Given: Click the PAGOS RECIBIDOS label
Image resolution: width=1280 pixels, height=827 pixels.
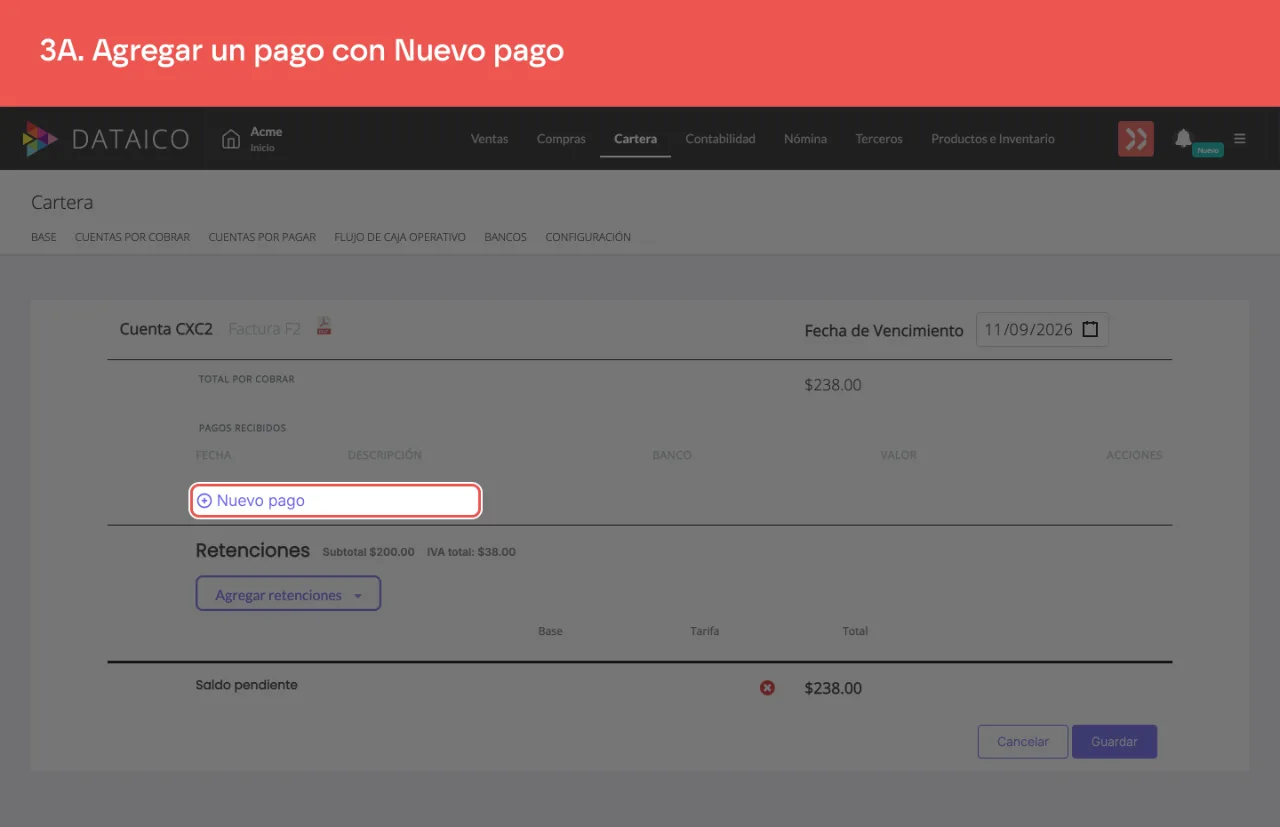Looking at the screenshot, I should [x=242, y=428].
